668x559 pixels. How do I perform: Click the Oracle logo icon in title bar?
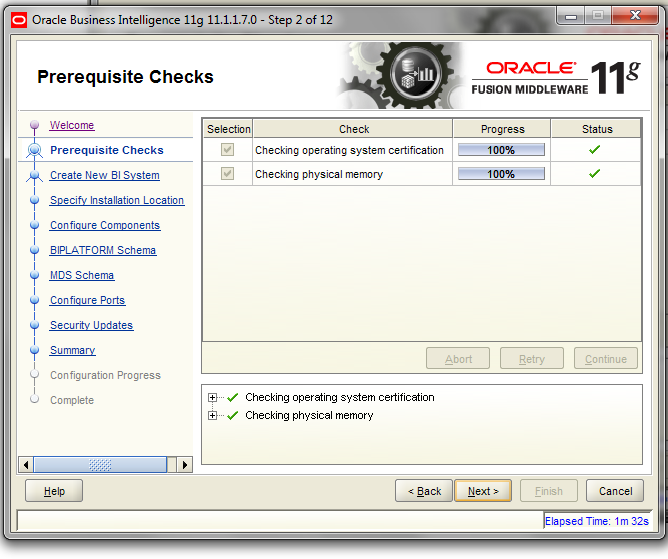click(19, 20)
